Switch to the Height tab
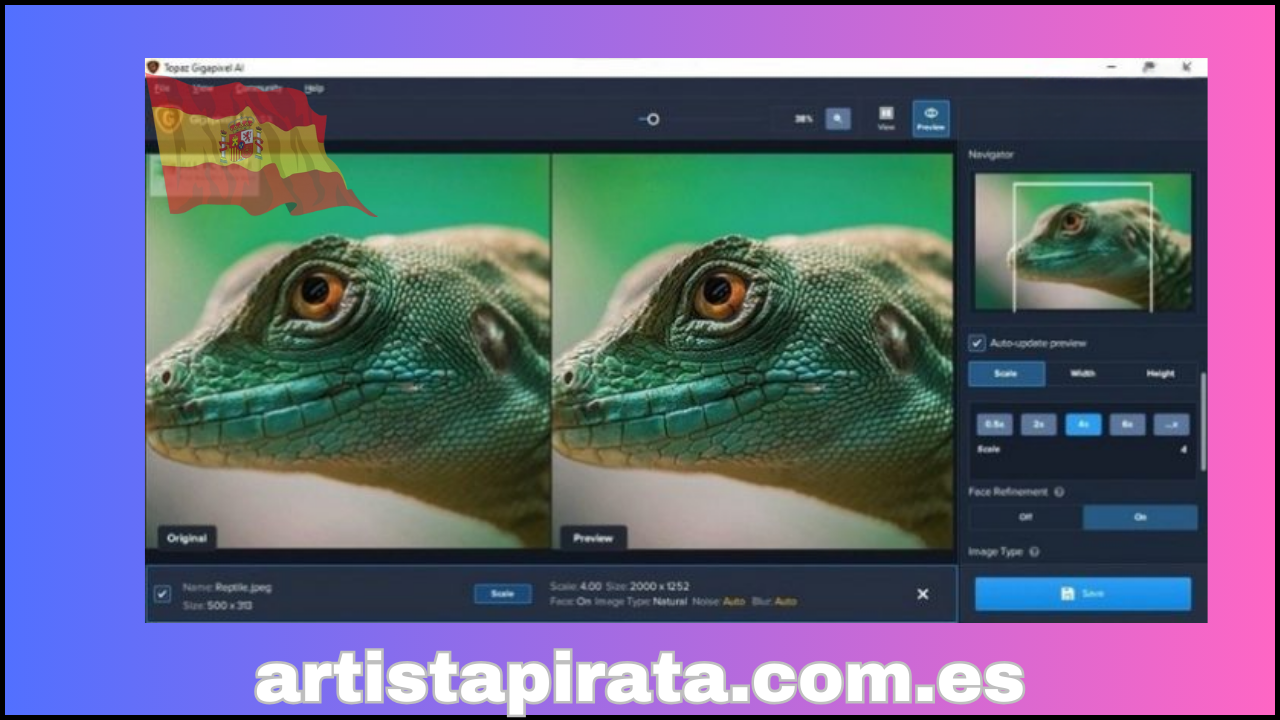Screen dimensions: 1280x720 pos(1160,374)
